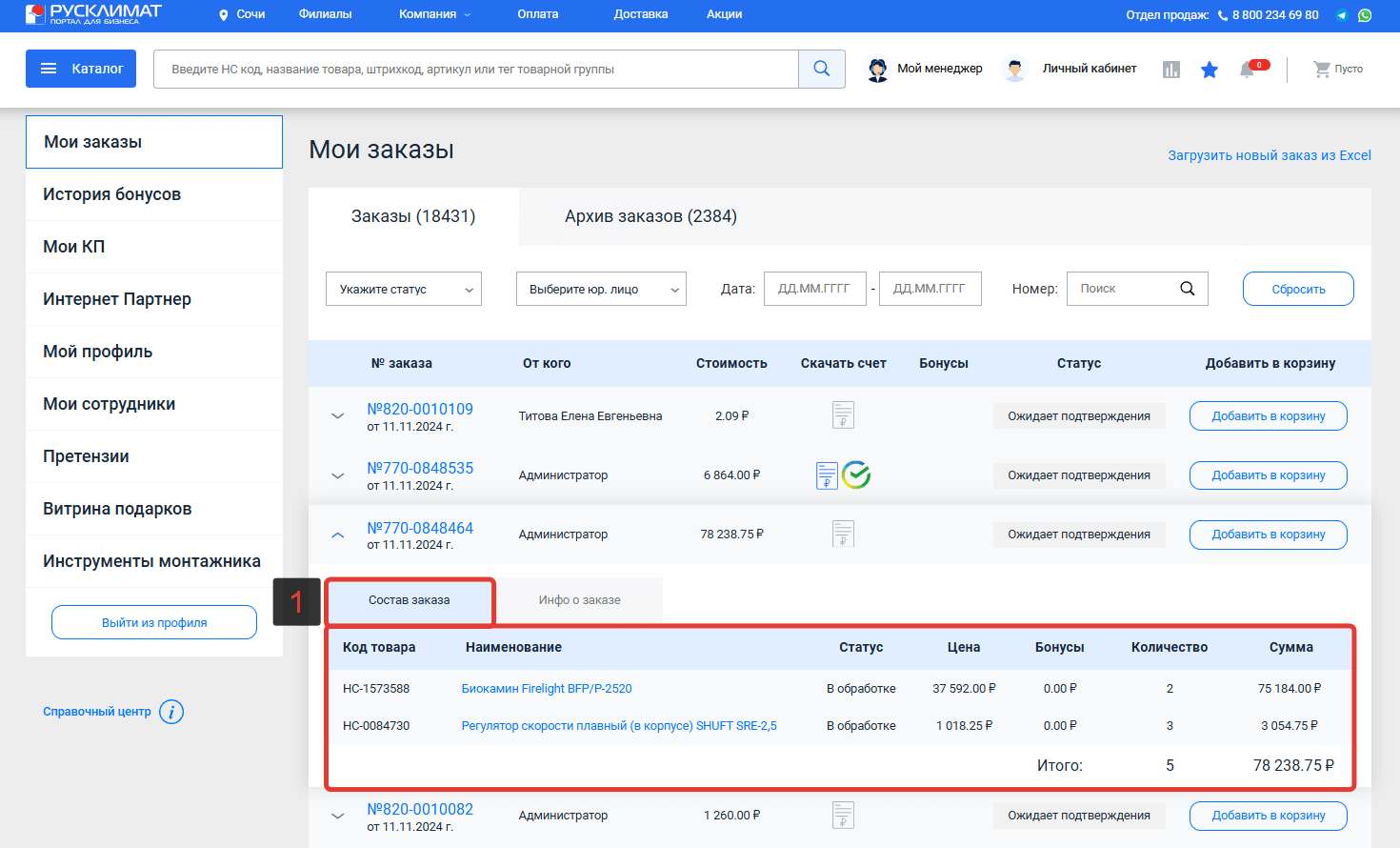Click product code HC-1573588
This screenshot has width=1400, height=848.
coord(376,689)
